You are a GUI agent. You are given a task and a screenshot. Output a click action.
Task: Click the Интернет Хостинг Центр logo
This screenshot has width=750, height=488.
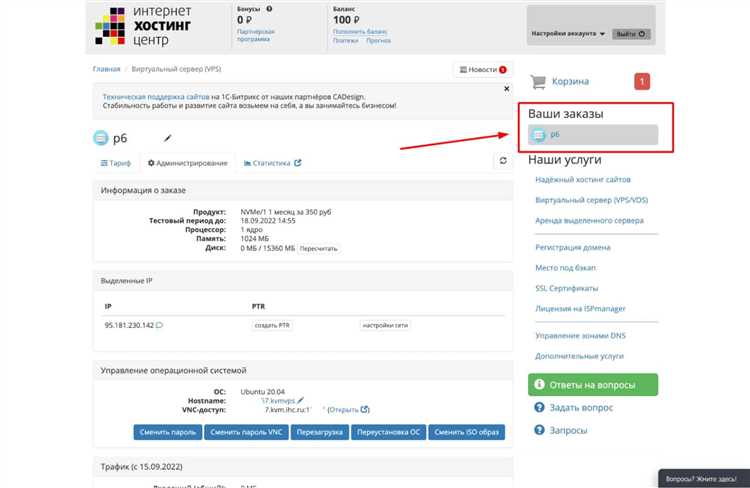tap(143, 26)
